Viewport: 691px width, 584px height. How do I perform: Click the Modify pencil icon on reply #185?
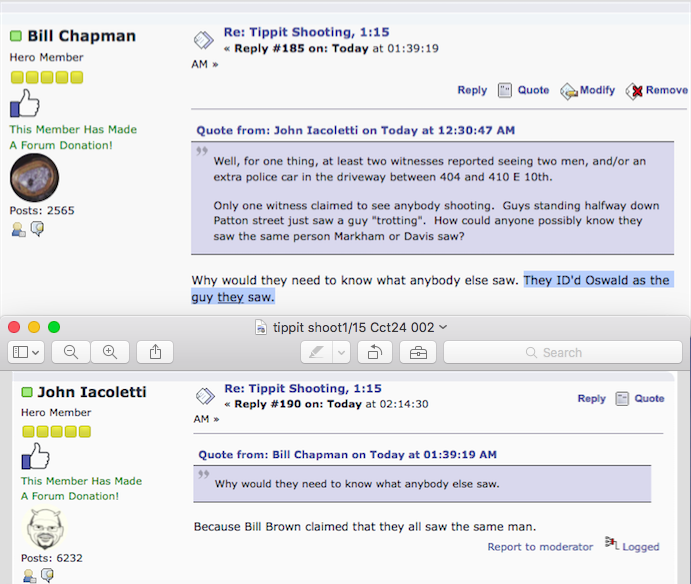coord(569,91)
